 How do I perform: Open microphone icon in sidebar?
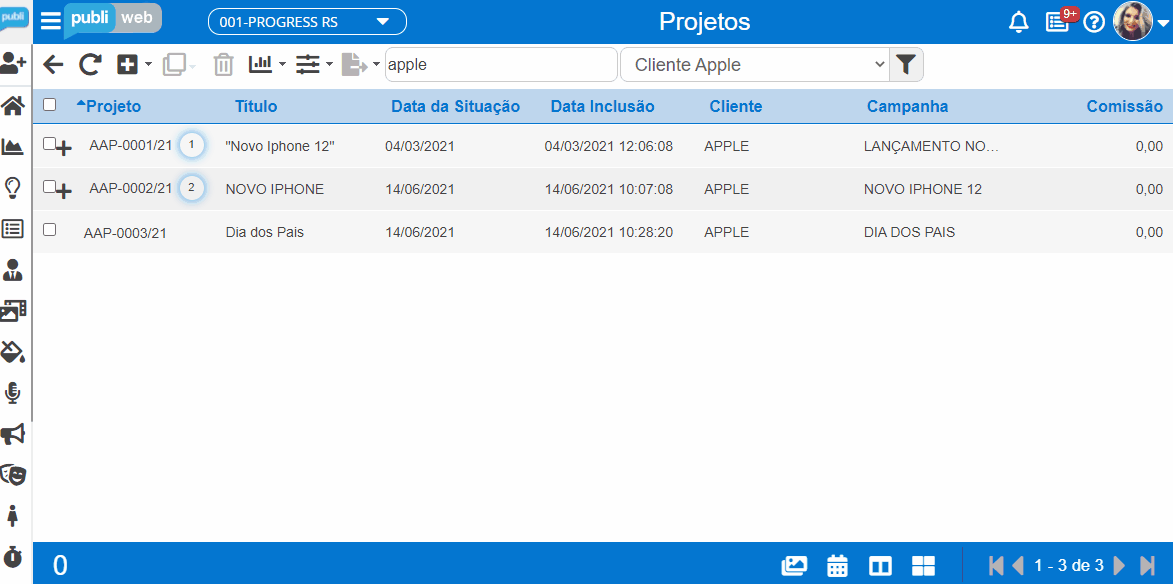click(x=13, y=393)
